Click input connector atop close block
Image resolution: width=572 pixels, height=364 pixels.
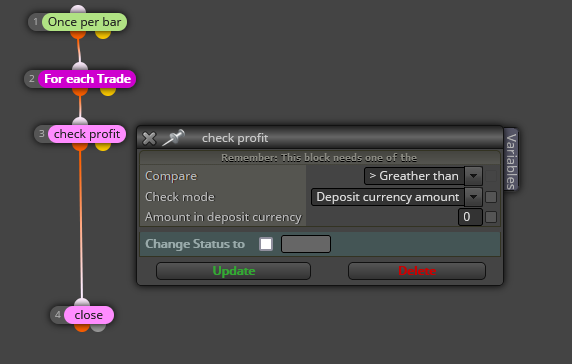click(x=82, y=302)
